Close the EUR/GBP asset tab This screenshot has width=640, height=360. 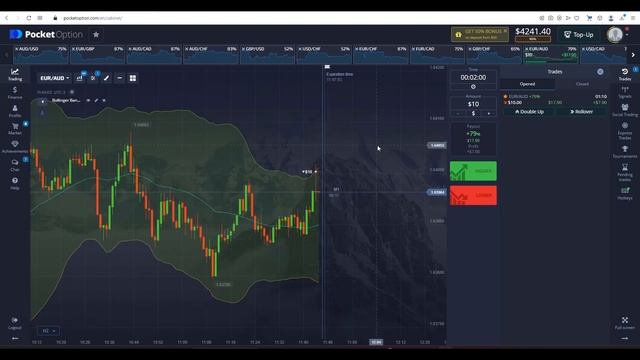click(x=73, y=49)
